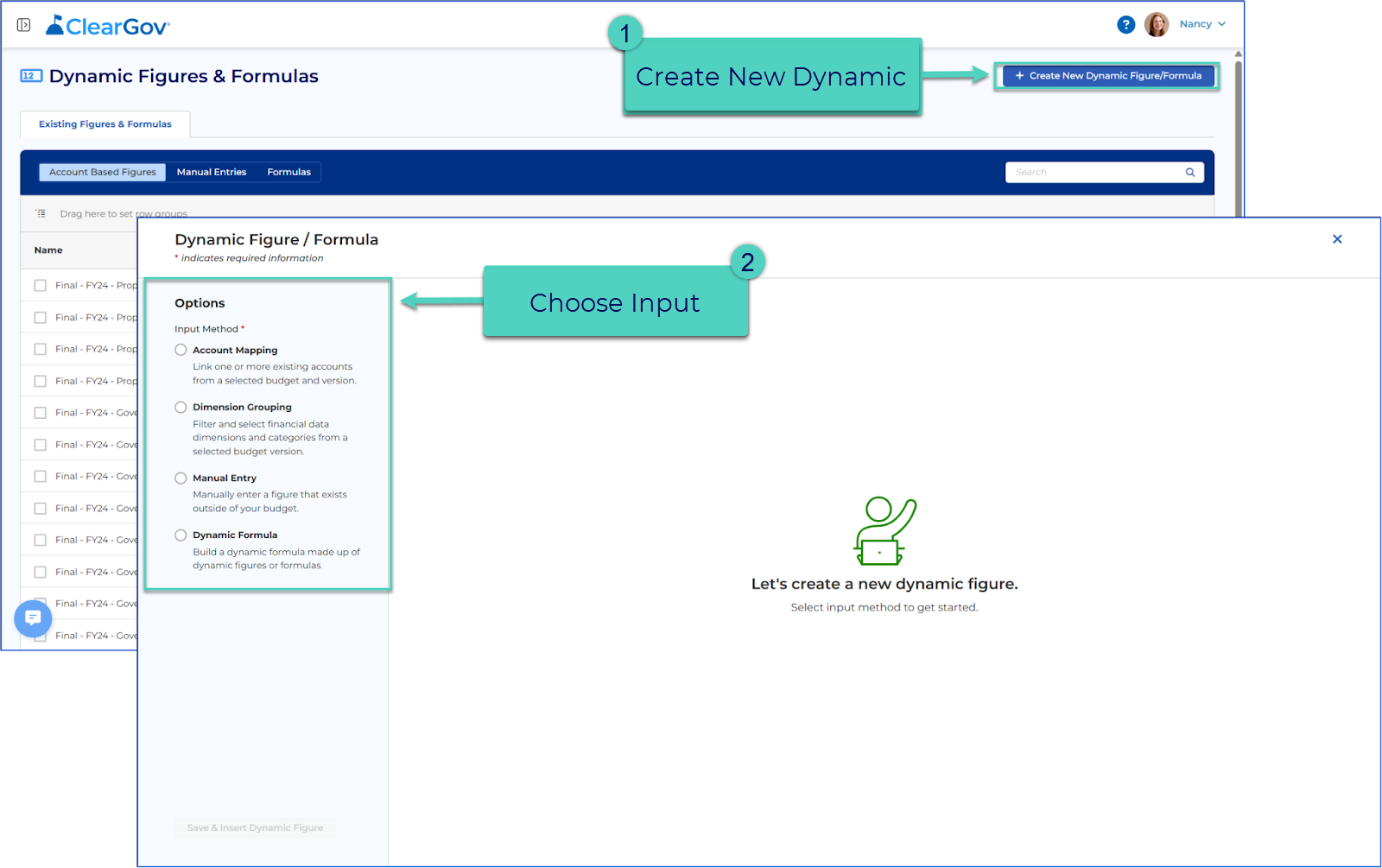This screenshot has height=868, width=1382.
Task: Select the Account Mapping input method
Action: [x=181, y=350]
